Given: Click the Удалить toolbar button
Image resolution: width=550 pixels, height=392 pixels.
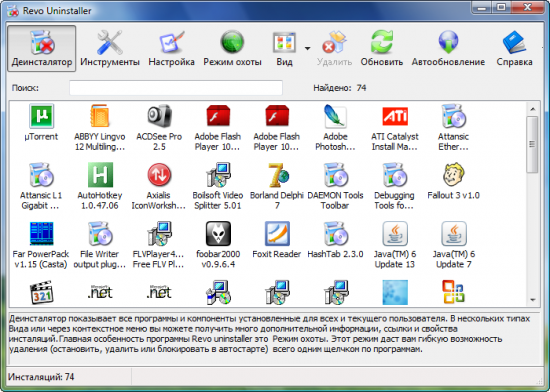Looking at the screenshot, I should [334, 48].
